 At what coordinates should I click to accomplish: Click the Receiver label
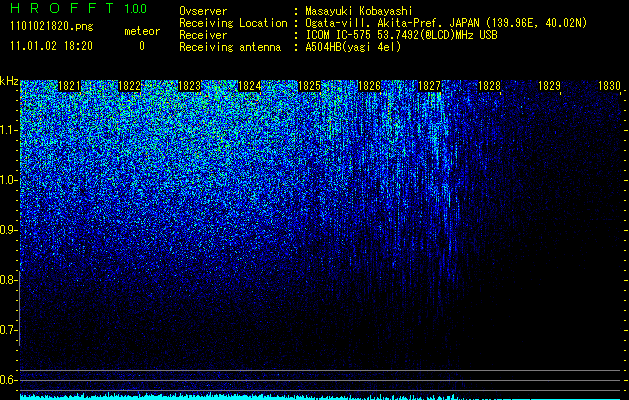pyautogui.click(x=203, y=35)
